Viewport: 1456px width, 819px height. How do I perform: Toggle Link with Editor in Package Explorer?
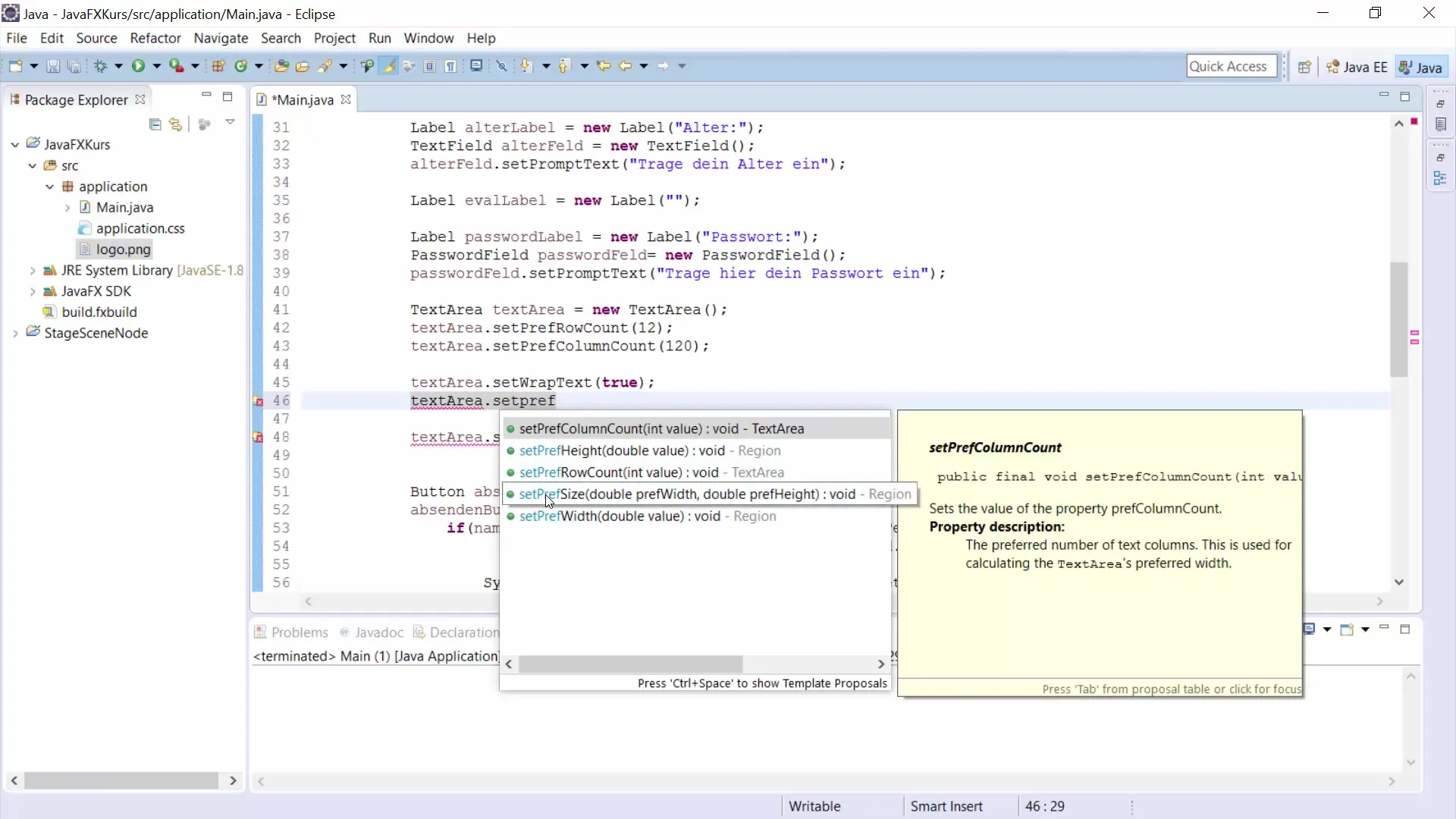click(x=176, y=124)
